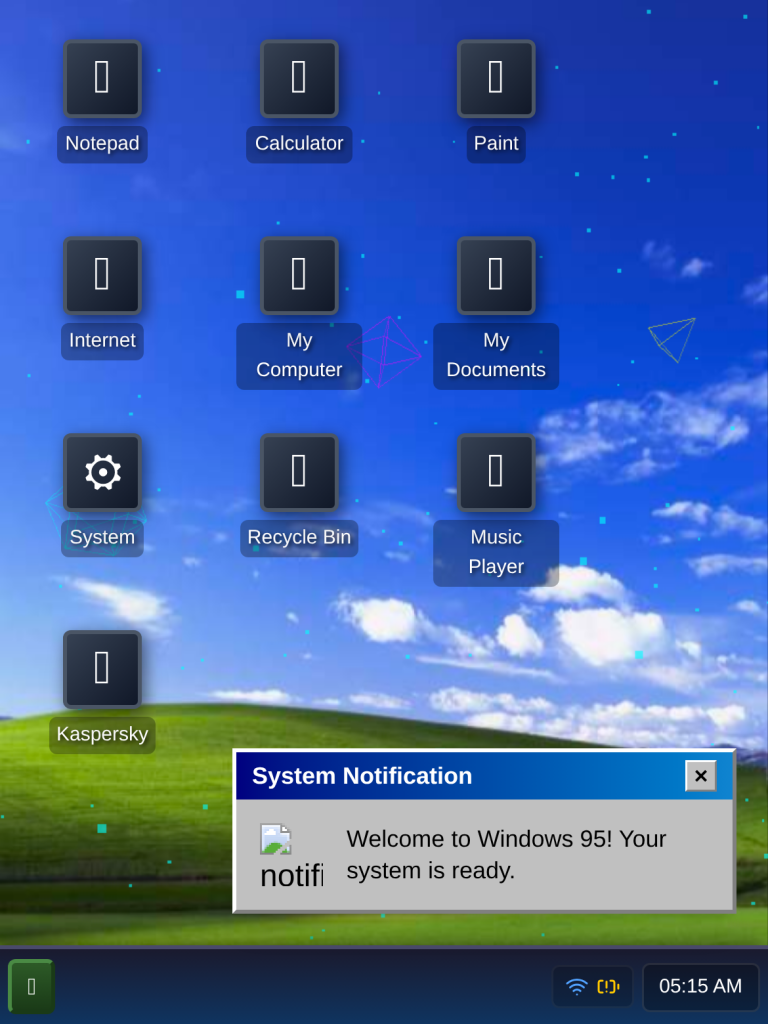This screenshot has height=1024, width=768.
Task: Close the System Notification popup
Action: coord(701,776)
